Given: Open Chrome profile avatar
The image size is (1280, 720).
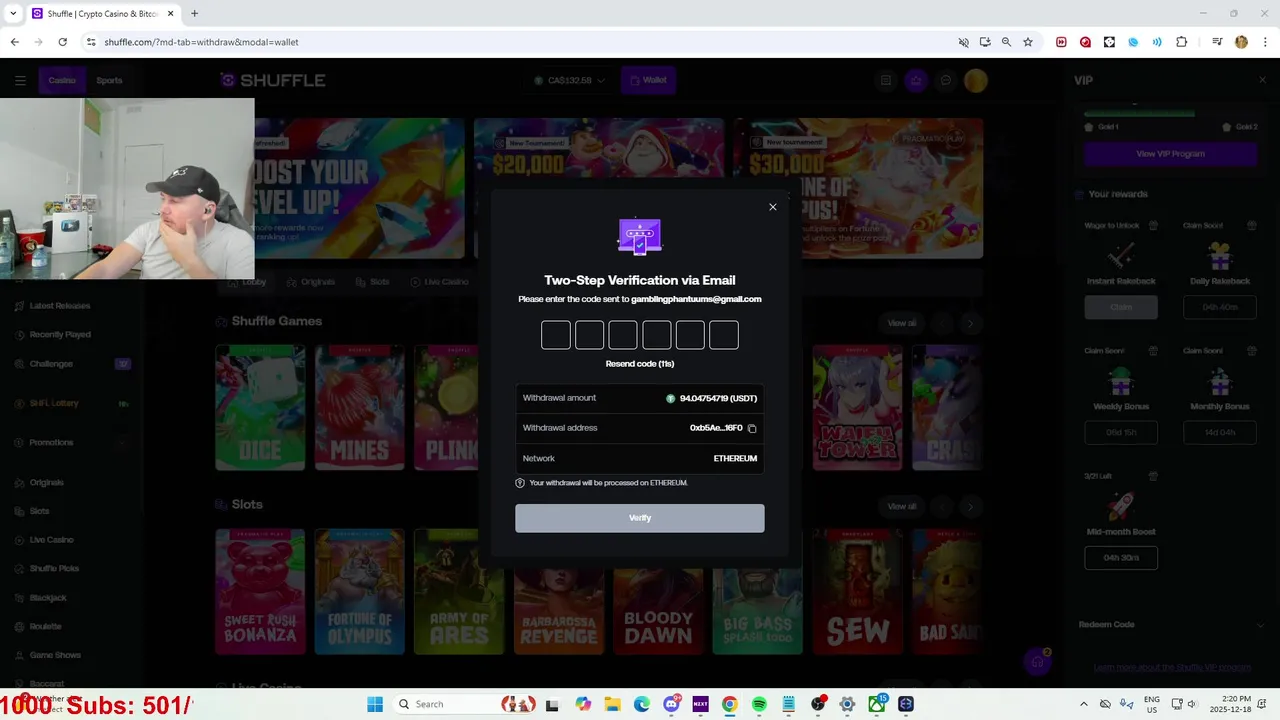Looking at the screenshot, I should point(1241,42).
